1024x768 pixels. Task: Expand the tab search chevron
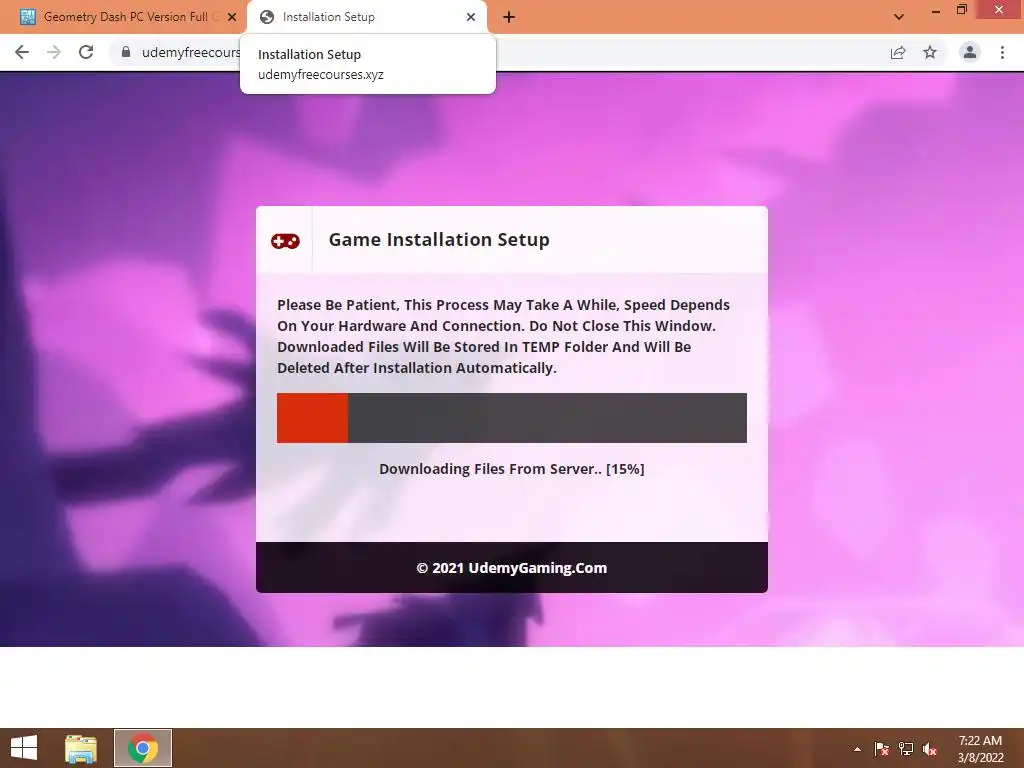899,17
